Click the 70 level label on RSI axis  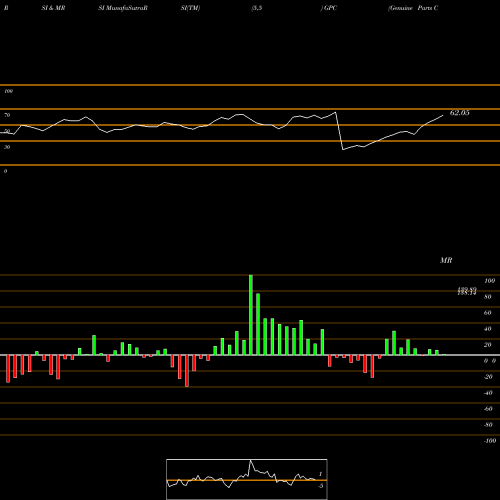7,115
